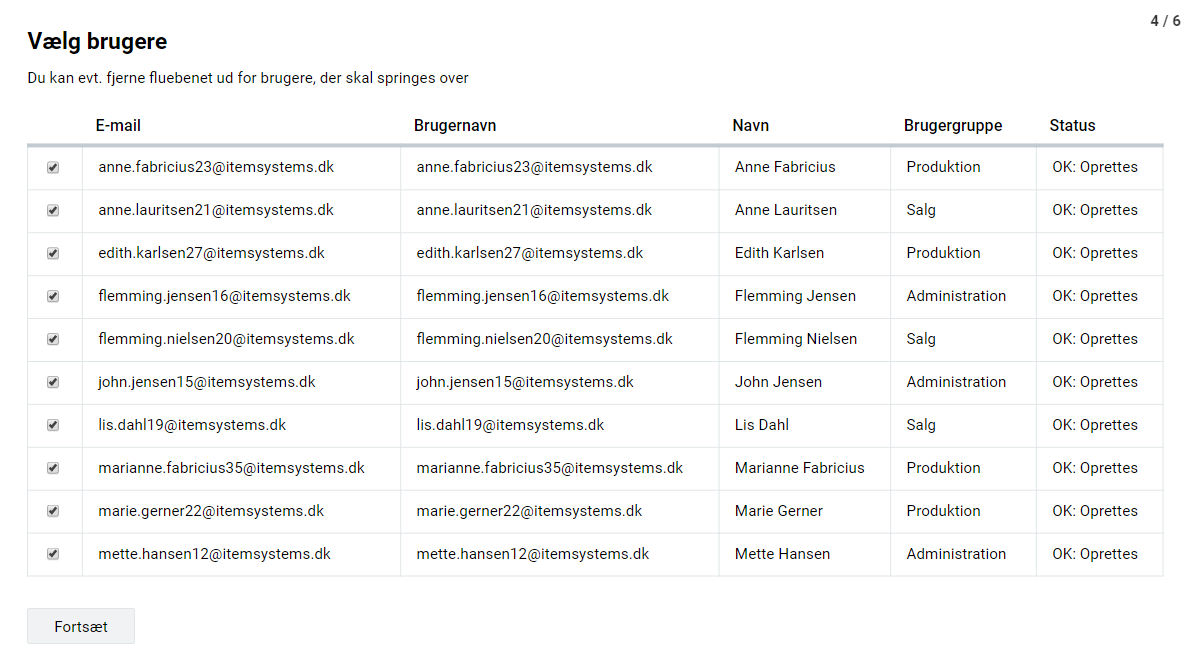The width and height of the screenshot is (1197, 672).
Task: Click OK: Oprettes status for Lis Dahl
Action: [x=1094, y=425]
